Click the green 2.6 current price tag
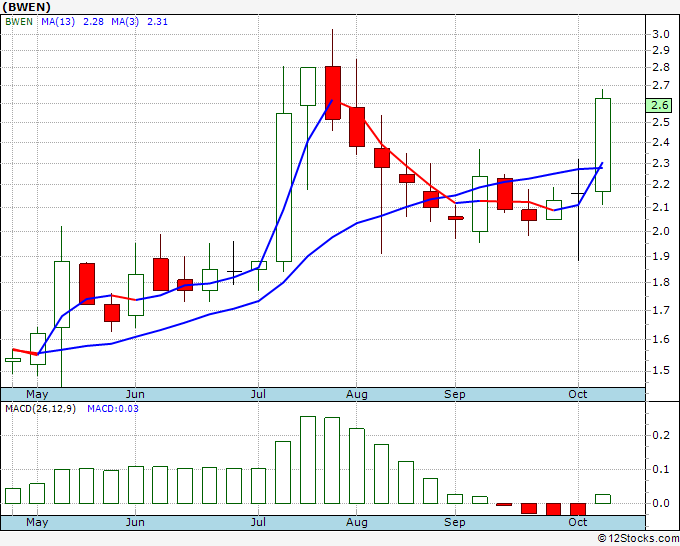Image resolution: width=680 pixels, height=546 pixels. [659, 105]
